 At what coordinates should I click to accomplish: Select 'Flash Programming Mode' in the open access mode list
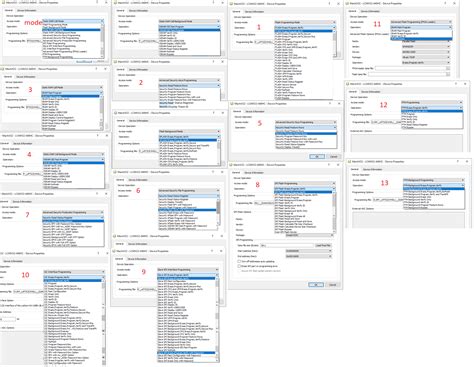click(x=55, y=24)
